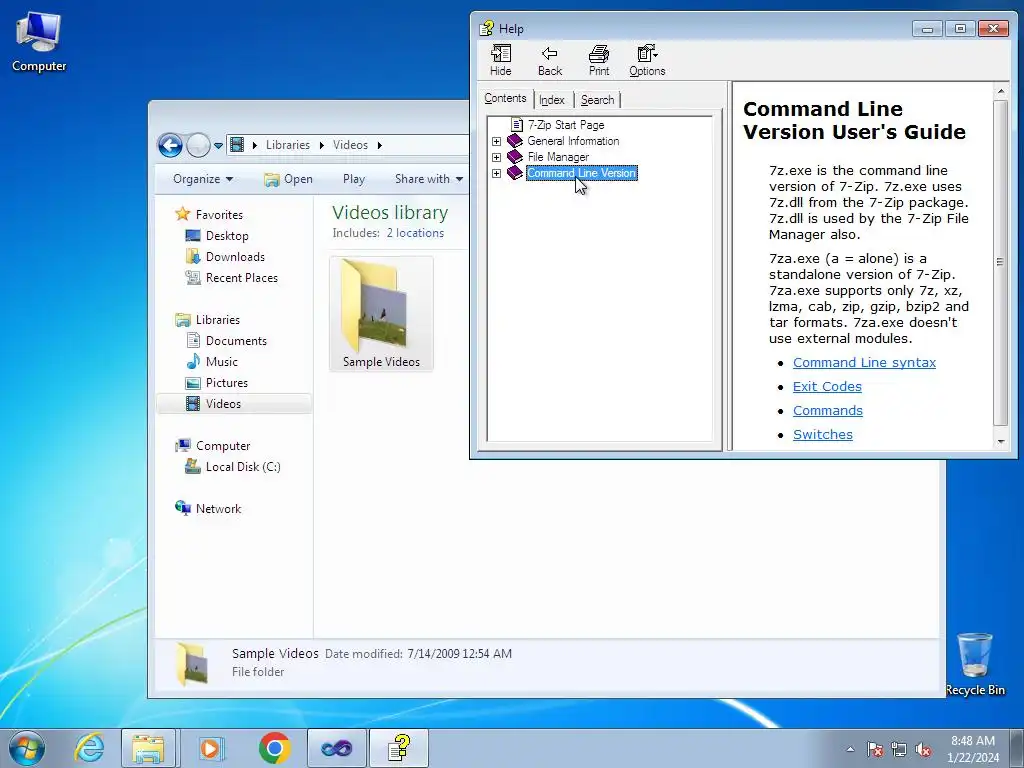Click the 7-Zip Start Page document icon
This screenshot has width=1024, height=768.
tap(517, 125)
